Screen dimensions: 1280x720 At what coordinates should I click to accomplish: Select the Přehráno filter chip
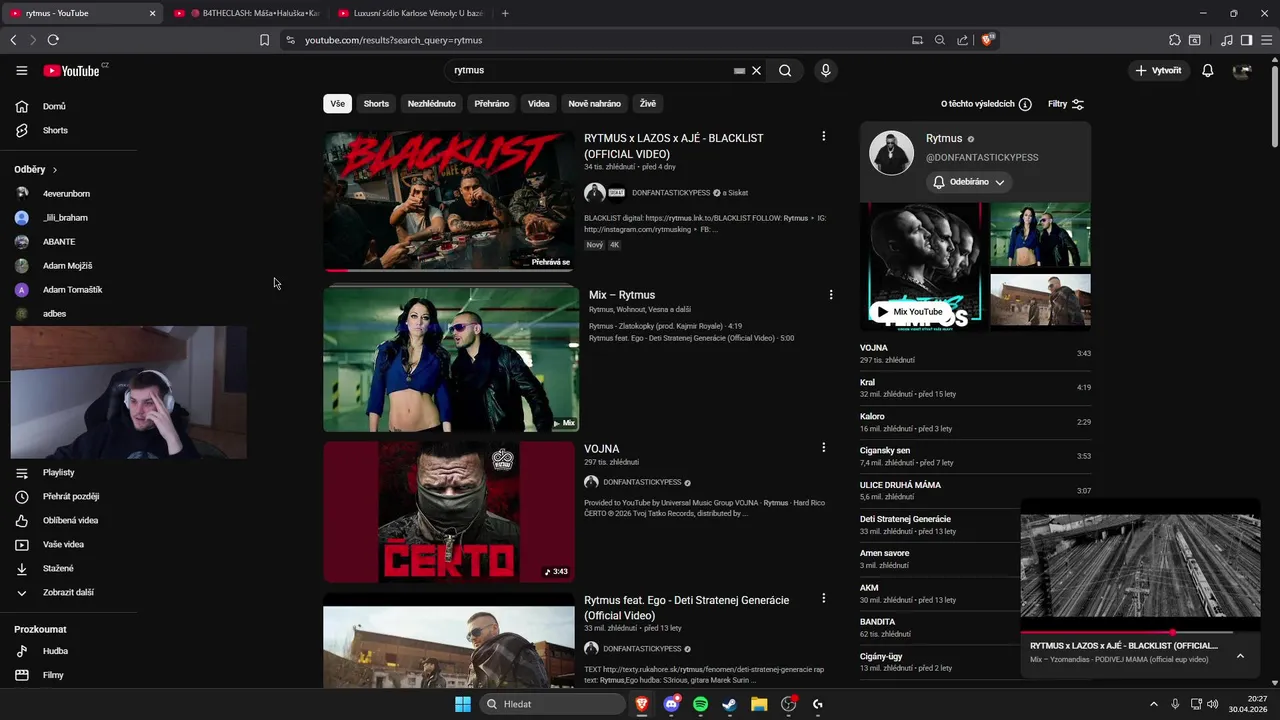(x=492, y=104)
